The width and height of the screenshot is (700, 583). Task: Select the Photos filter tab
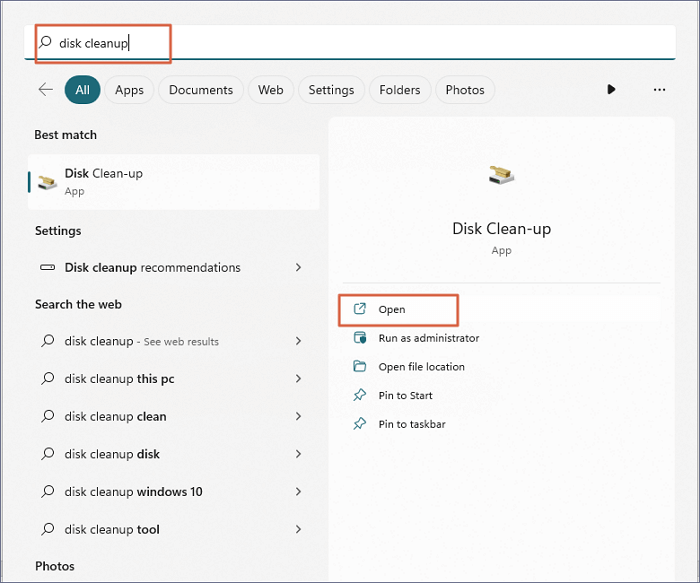coord(465,90)
